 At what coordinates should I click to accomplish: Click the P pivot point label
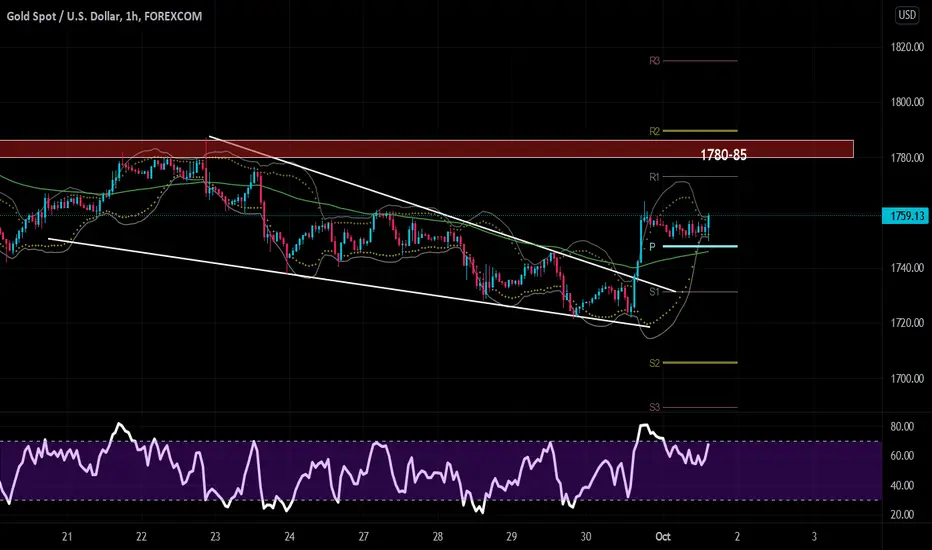click(x=653, y=247)
